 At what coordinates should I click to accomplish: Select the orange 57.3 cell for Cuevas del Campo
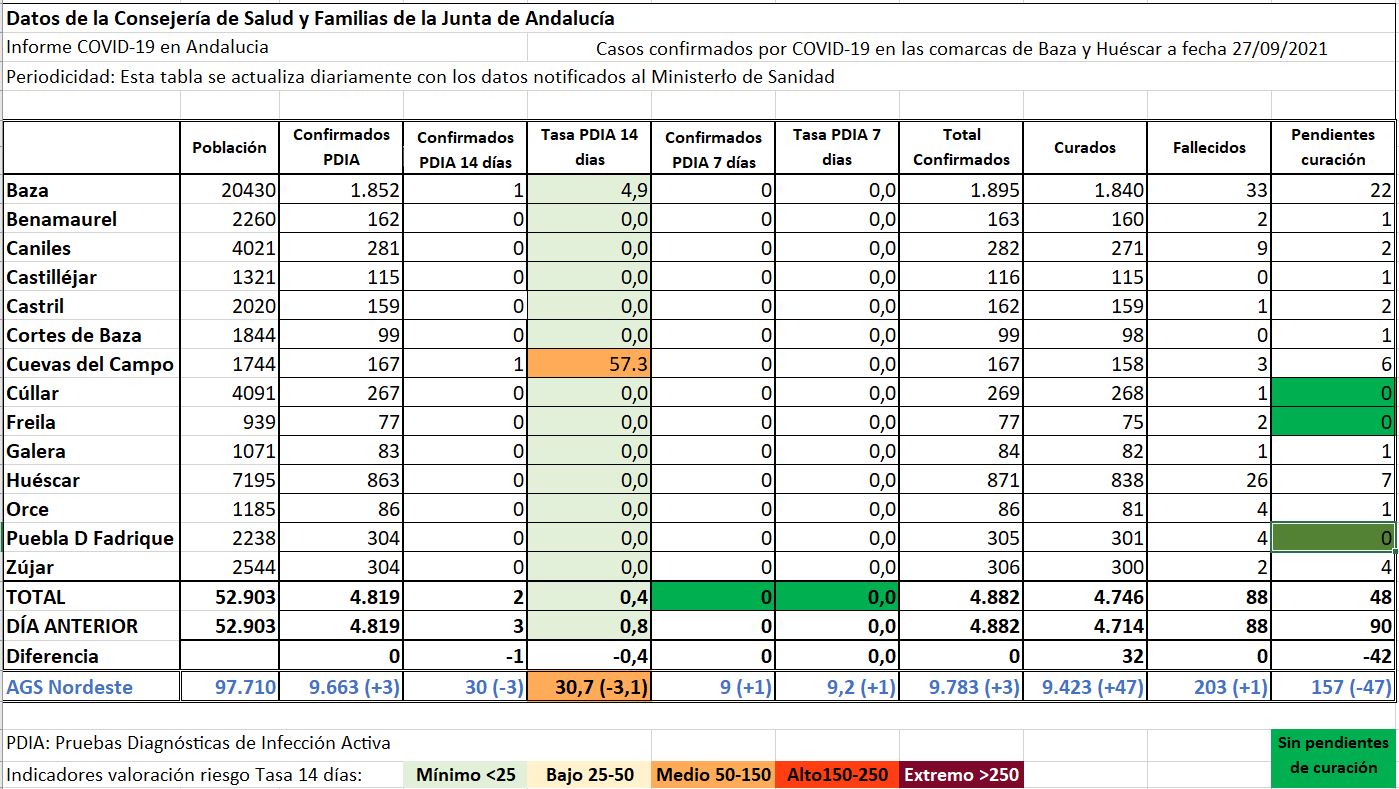(x=588, y=365)
